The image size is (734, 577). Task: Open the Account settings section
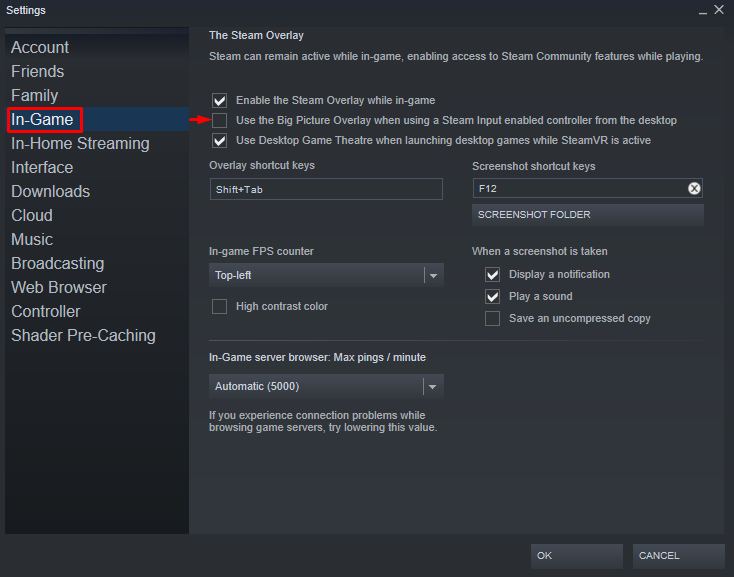pyautogui.click(x=40, y=47)
